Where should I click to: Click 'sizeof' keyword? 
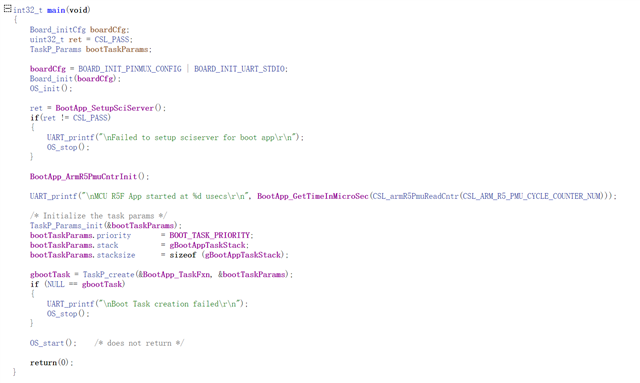tap(183, 255)
